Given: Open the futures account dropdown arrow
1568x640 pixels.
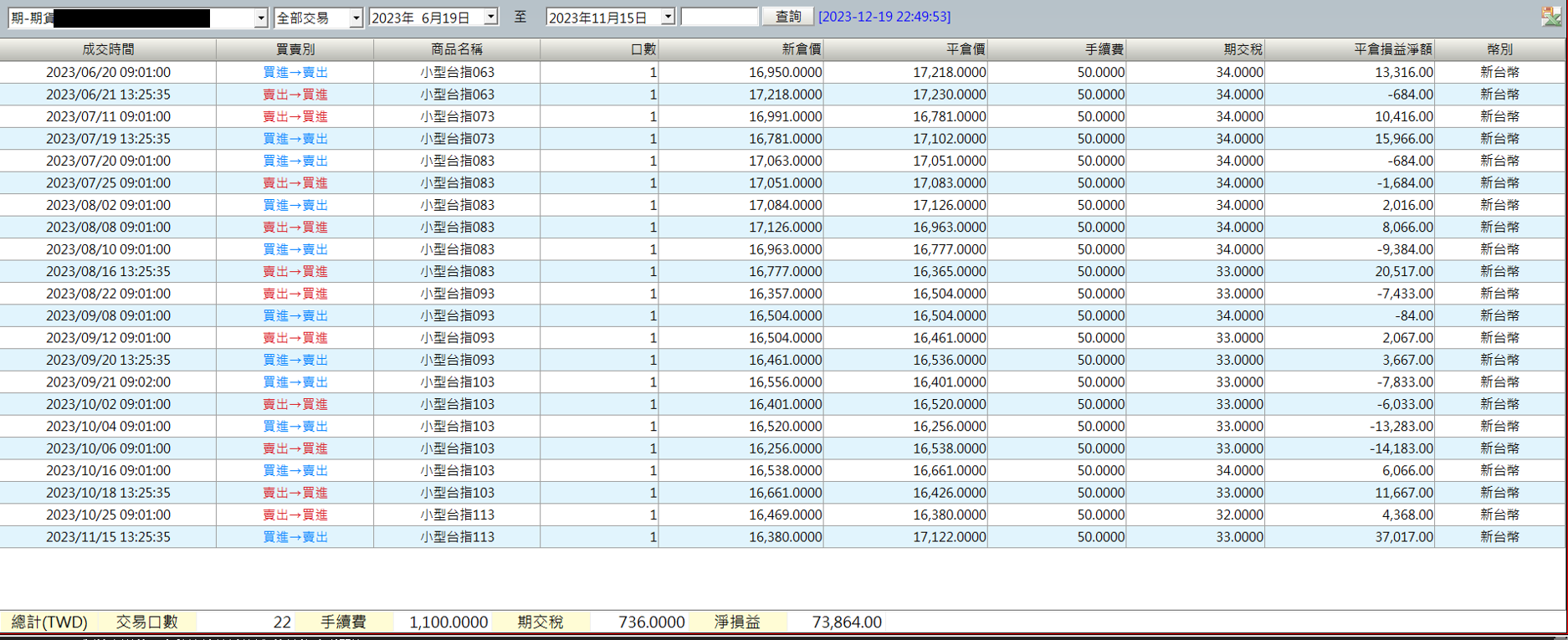Looking at the screenshot, I should click(260, 18).
